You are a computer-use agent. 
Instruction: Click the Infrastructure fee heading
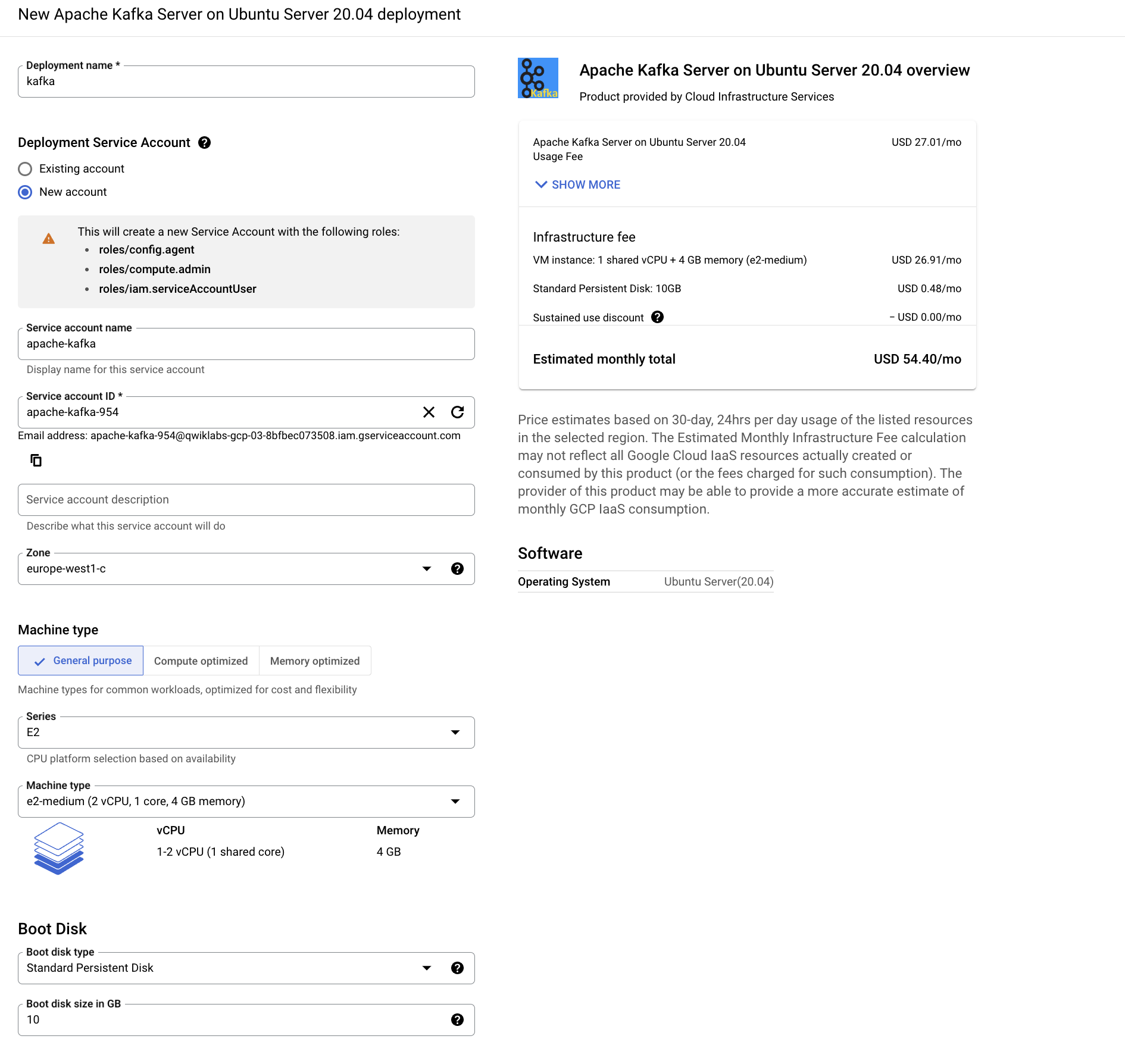tap(584, 237)
